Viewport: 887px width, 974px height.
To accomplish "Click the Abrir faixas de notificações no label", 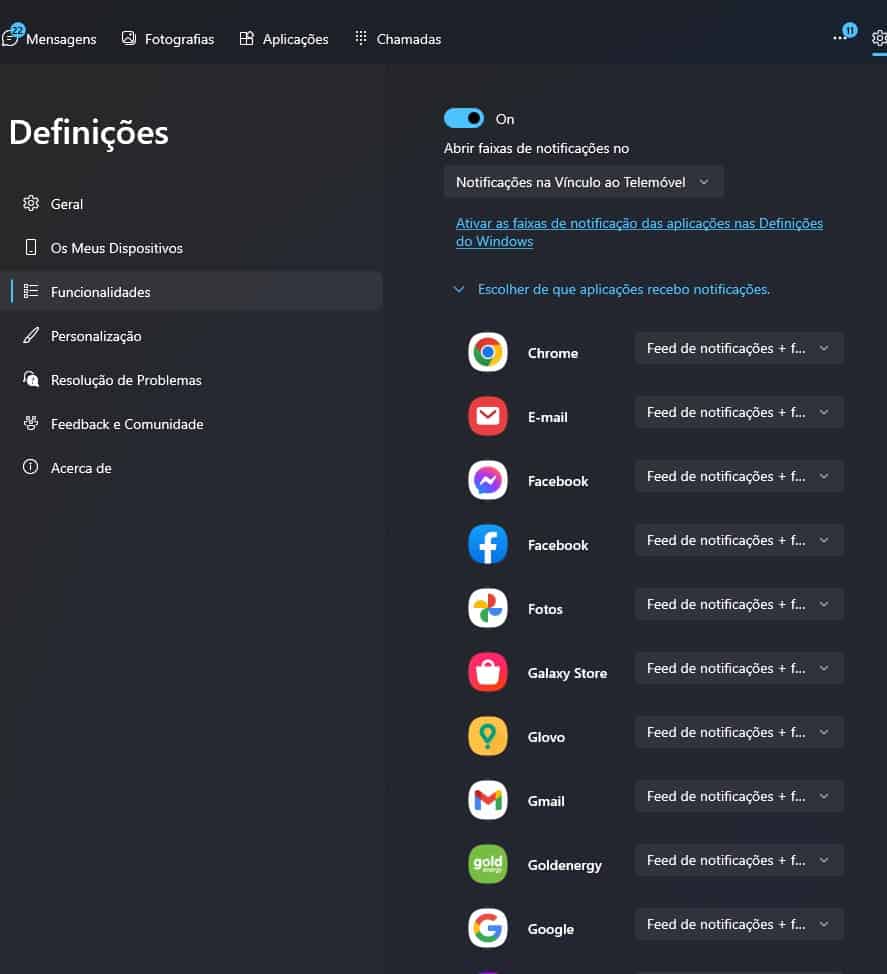I will (536, 148).
